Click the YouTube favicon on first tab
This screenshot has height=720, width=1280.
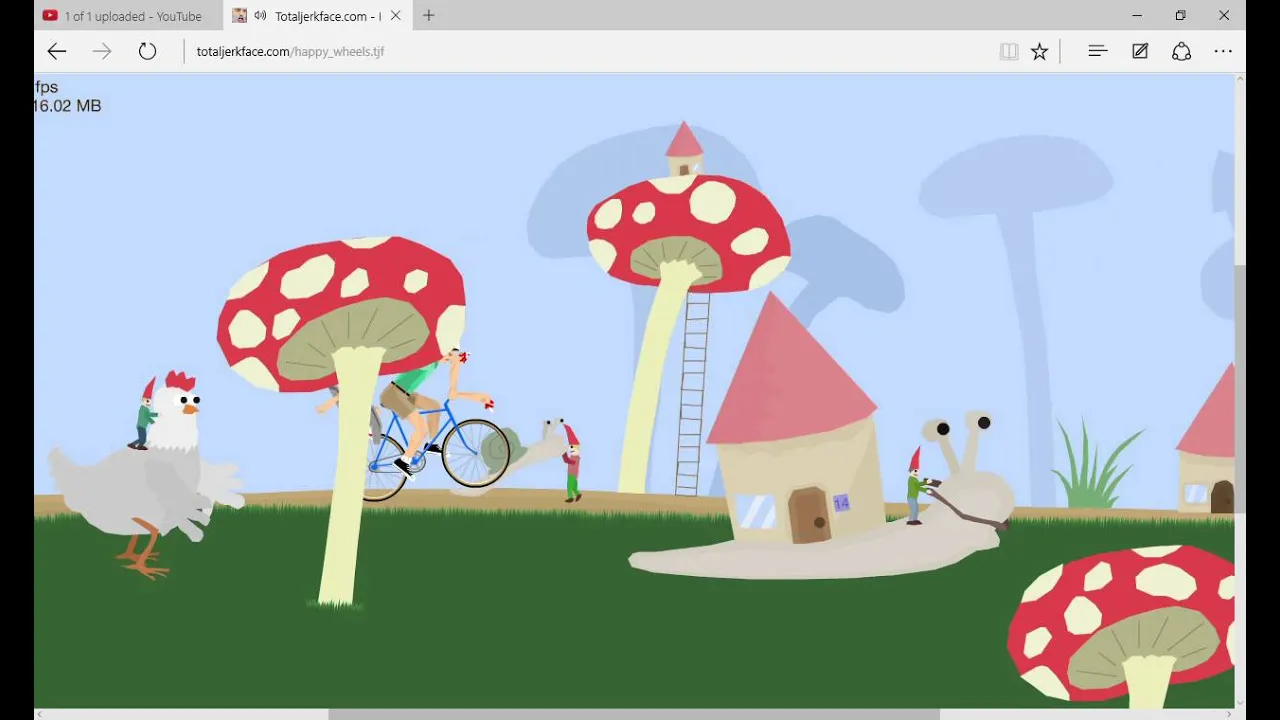50,16
